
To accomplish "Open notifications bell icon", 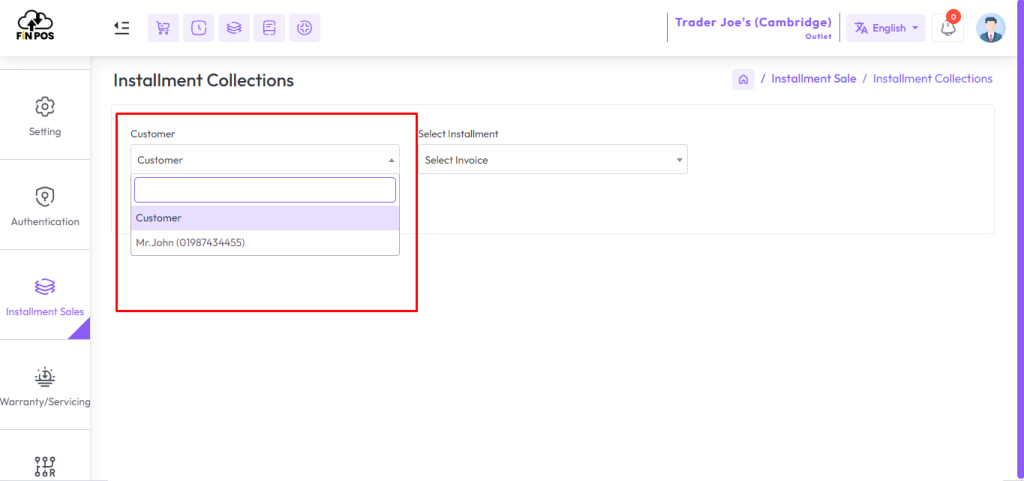I will click(x=948, y=28).
